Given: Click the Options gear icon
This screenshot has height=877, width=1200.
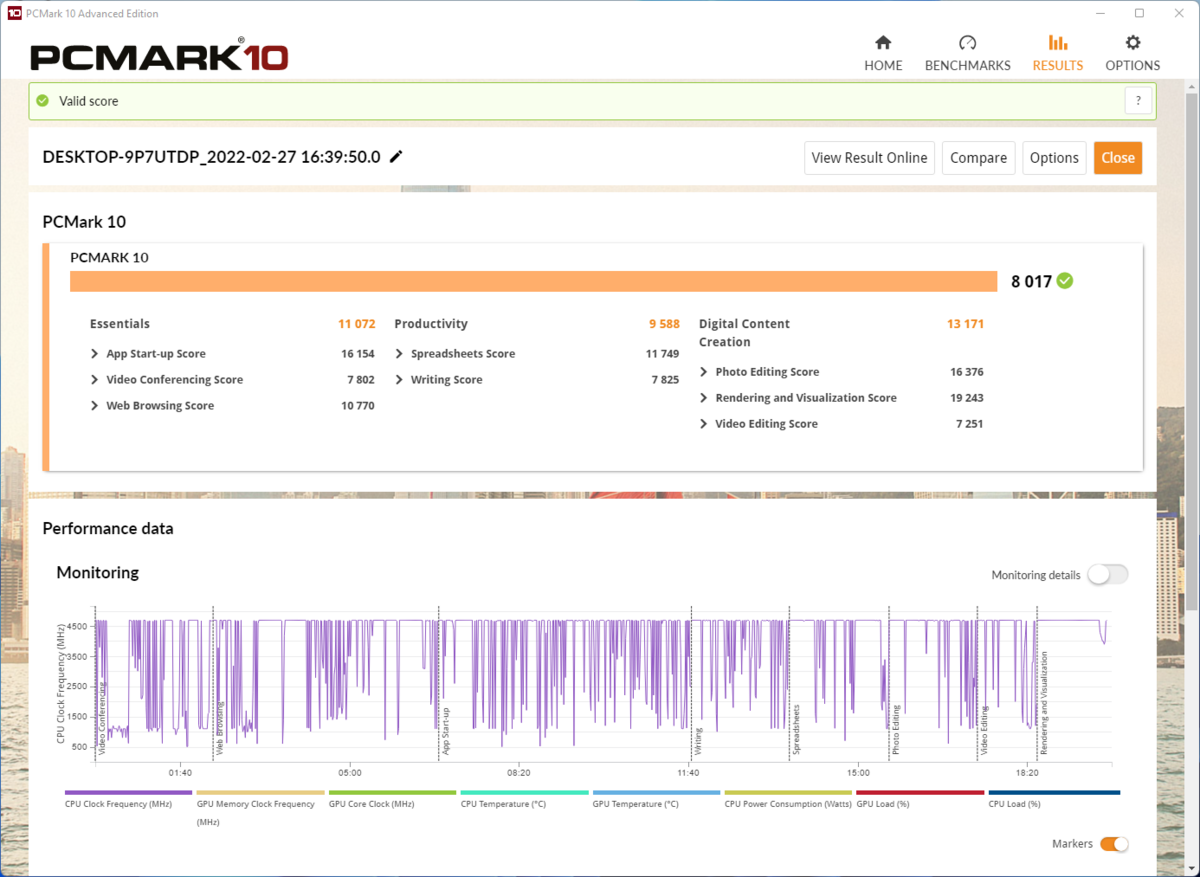Looking at the screenshot, I should point(1132,43).
